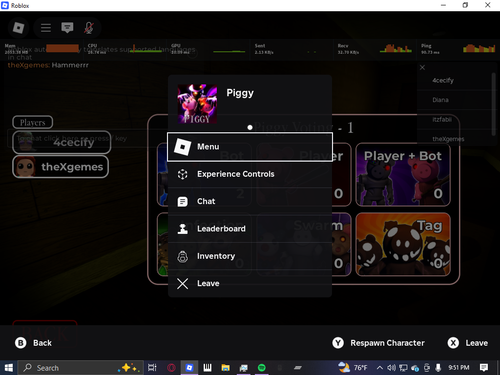Click the 9:51 PM clock
Image resolution: width=500 pixels, height=375 pixels.
(458, 368)
